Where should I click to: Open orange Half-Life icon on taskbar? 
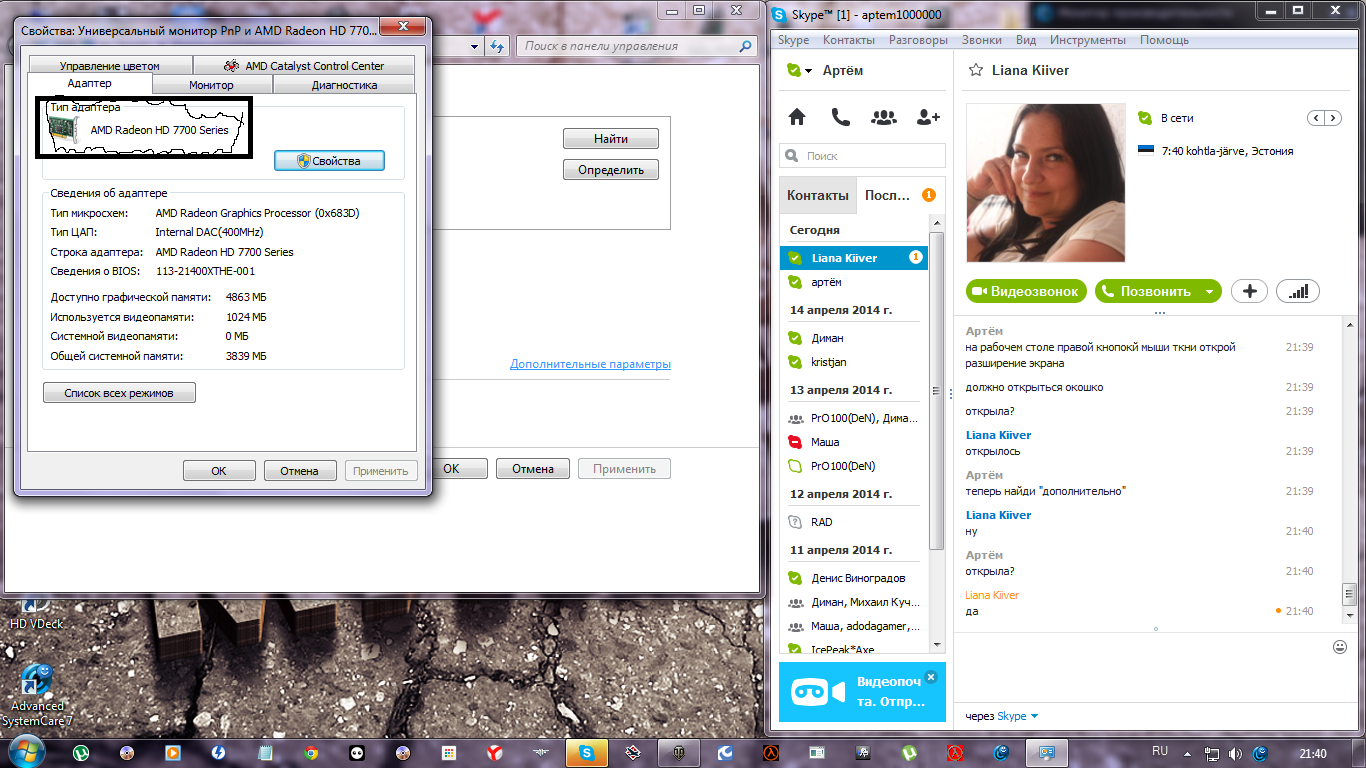point(771,753)
